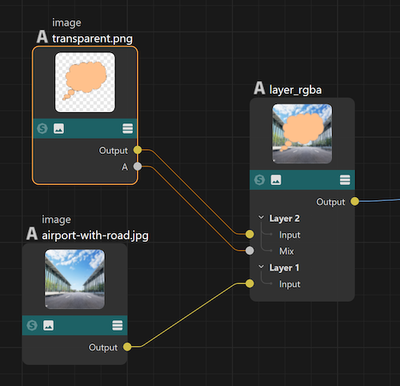Click the 'image' type label above transparent.png
The image size is (400, 386).
click(x=67, y=23)
